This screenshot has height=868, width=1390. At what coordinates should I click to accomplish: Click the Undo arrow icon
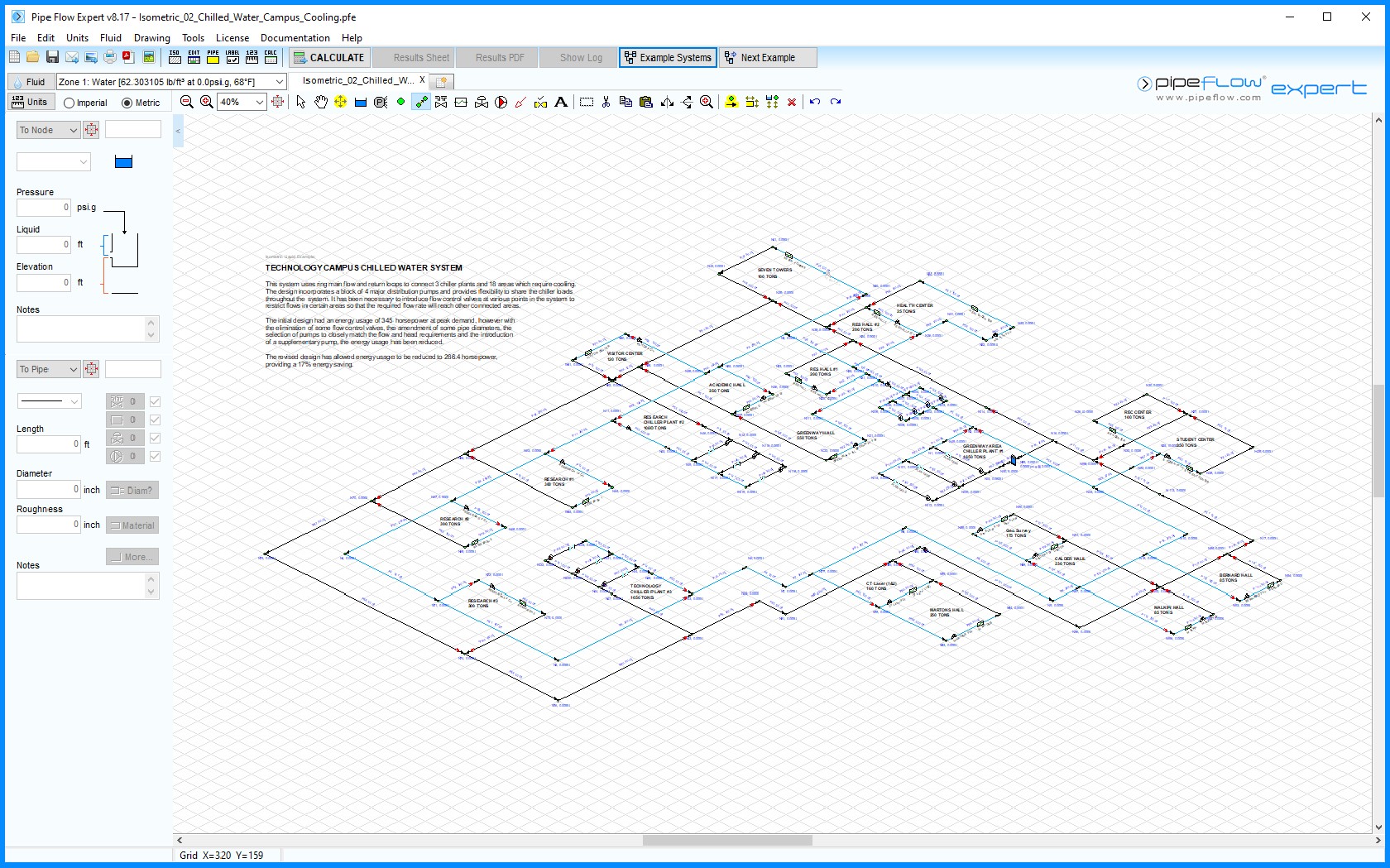(x=815, y=102)
